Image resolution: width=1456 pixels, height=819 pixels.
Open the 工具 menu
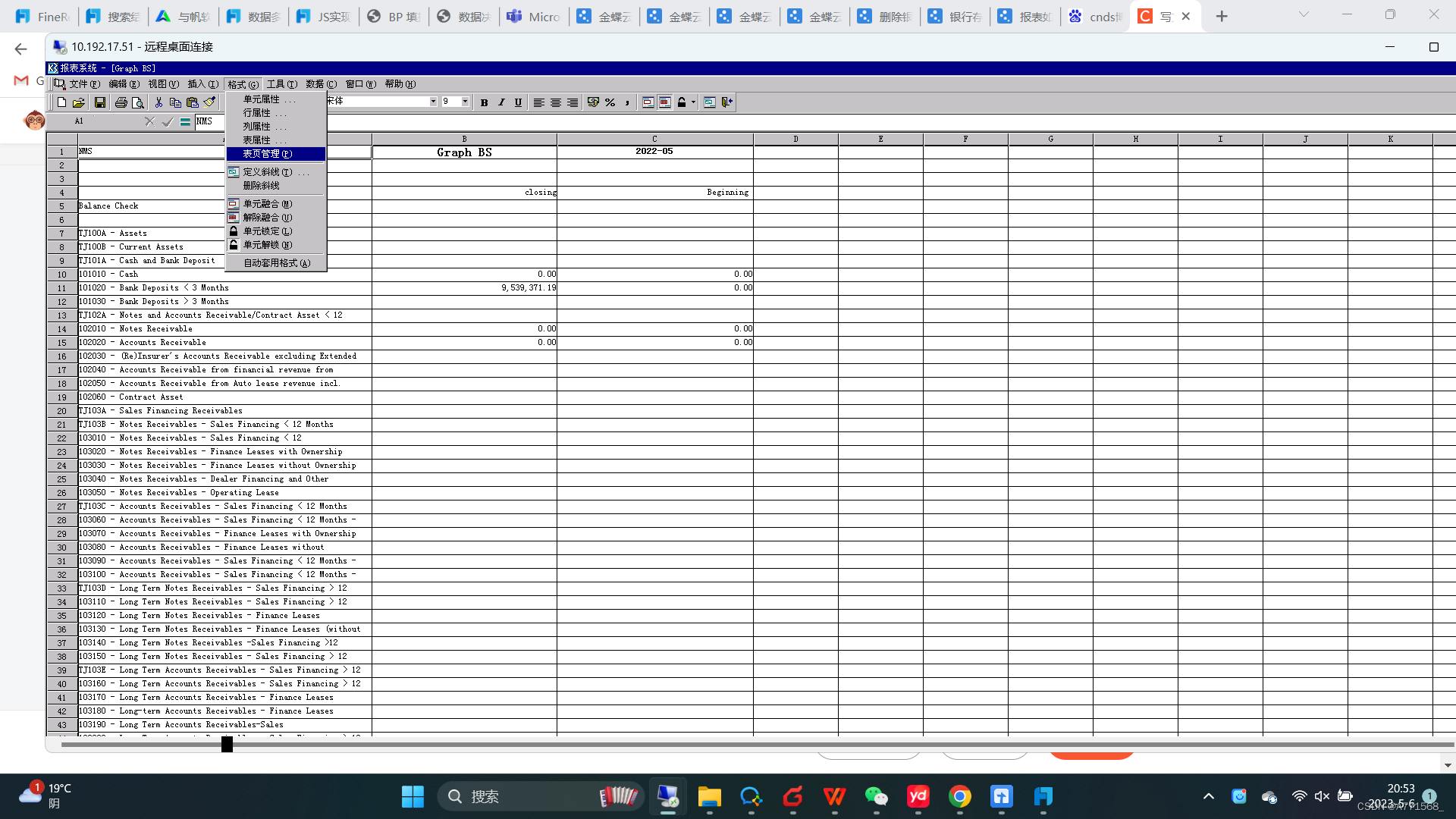pyautogui.click(x=281, y=84)
